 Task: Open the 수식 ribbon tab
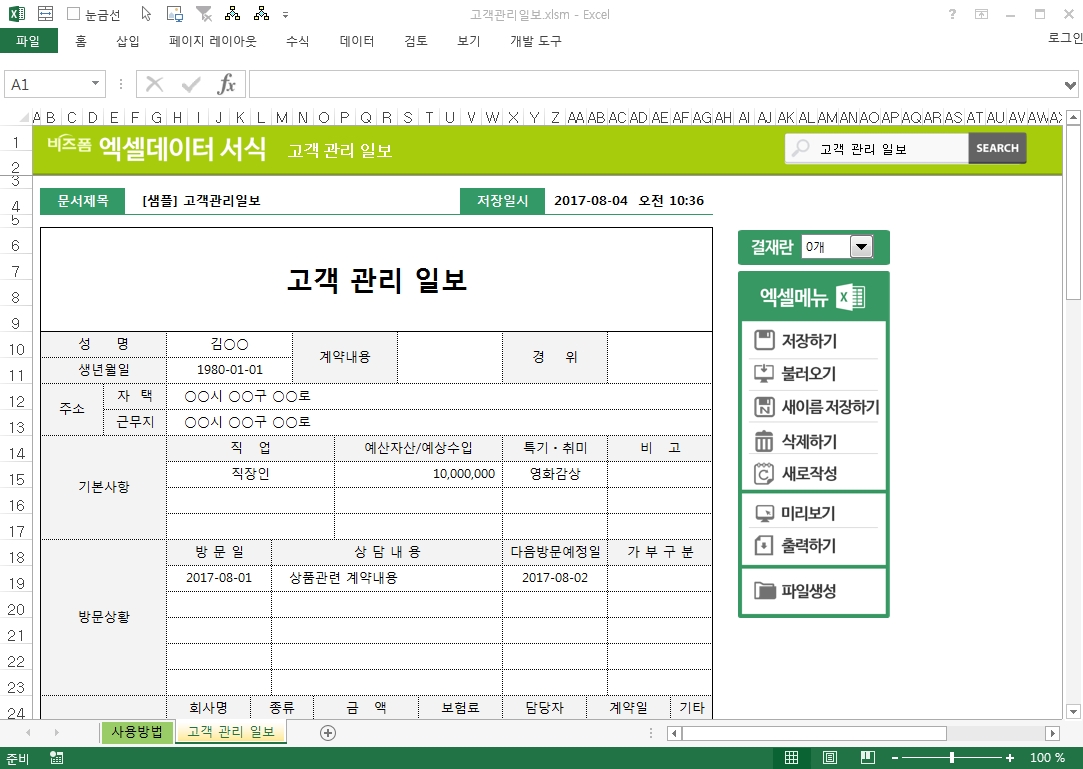point(298,41)
